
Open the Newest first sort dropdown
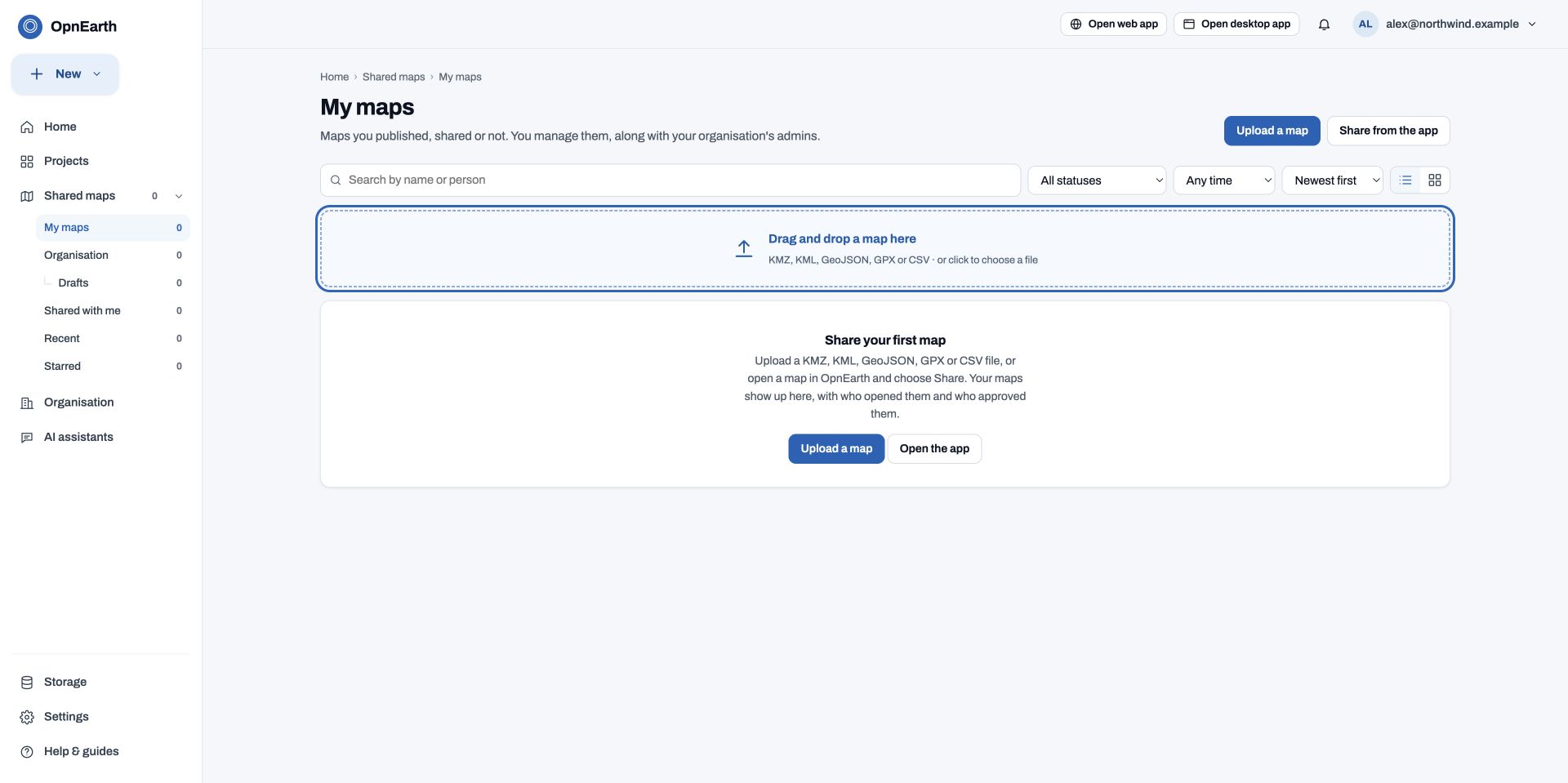tap(1333, 180)
